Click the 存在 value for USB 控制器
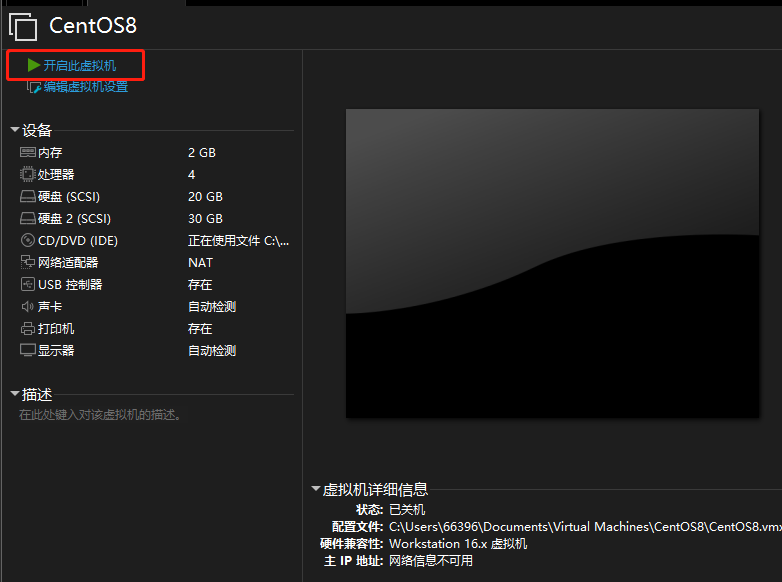 tap(200, 285)
